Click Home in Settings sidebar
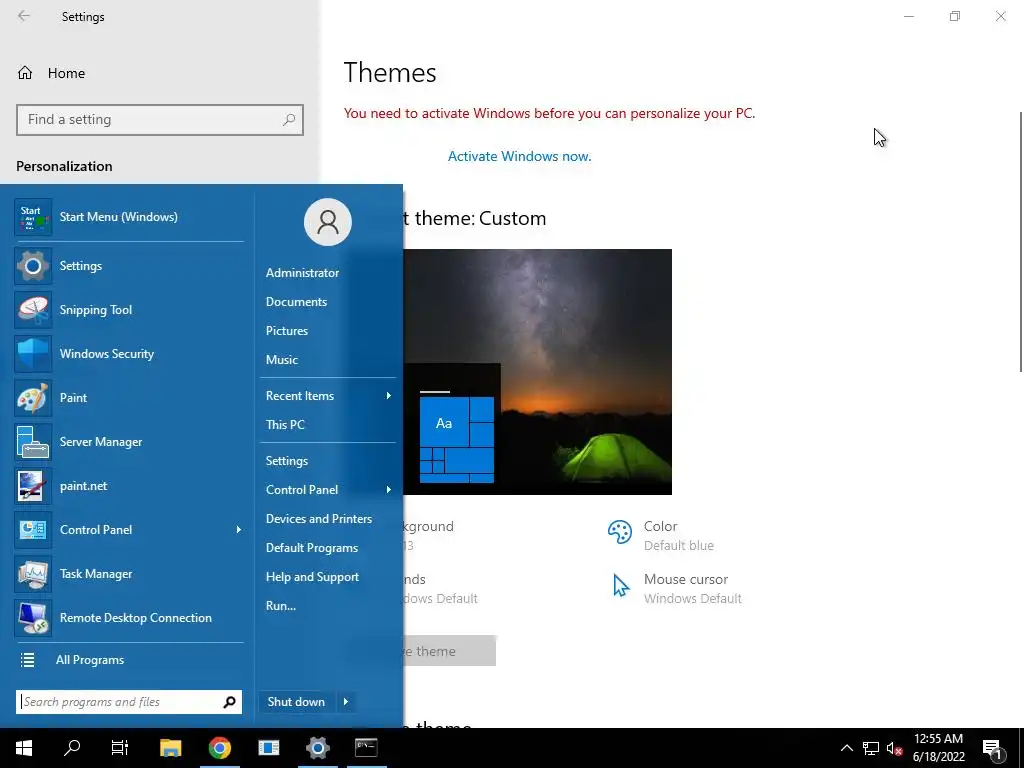Viewport: 1024px width, 768px height. [x=67, y=73]
